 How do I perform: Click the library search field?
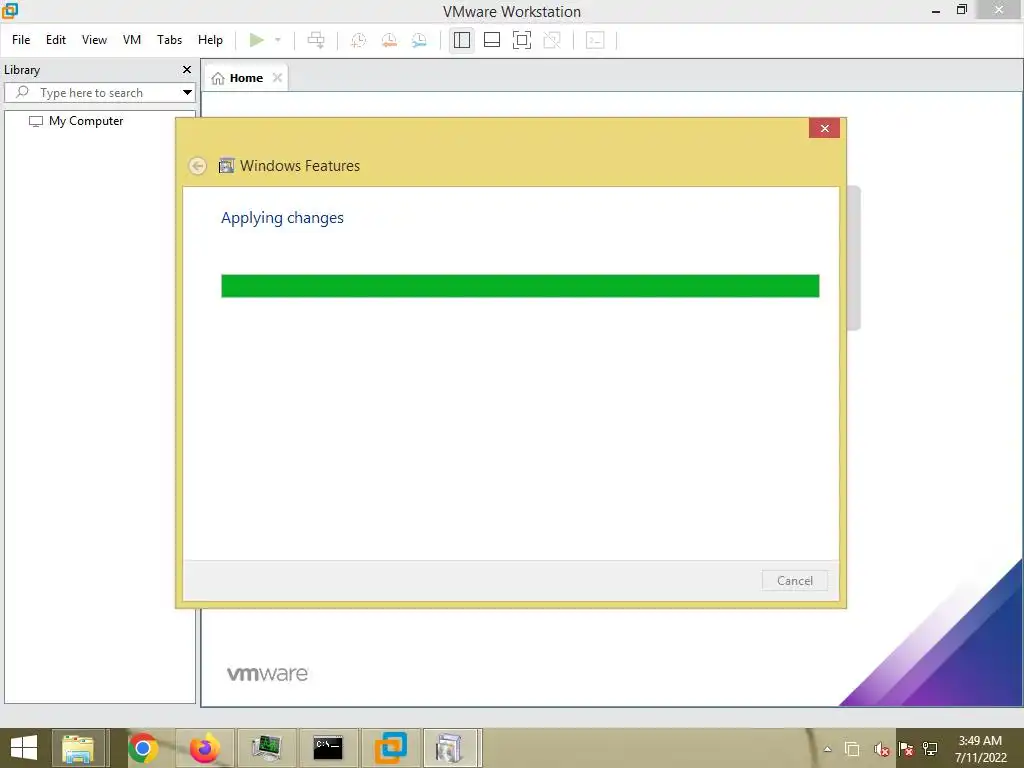tap(98, 93)
